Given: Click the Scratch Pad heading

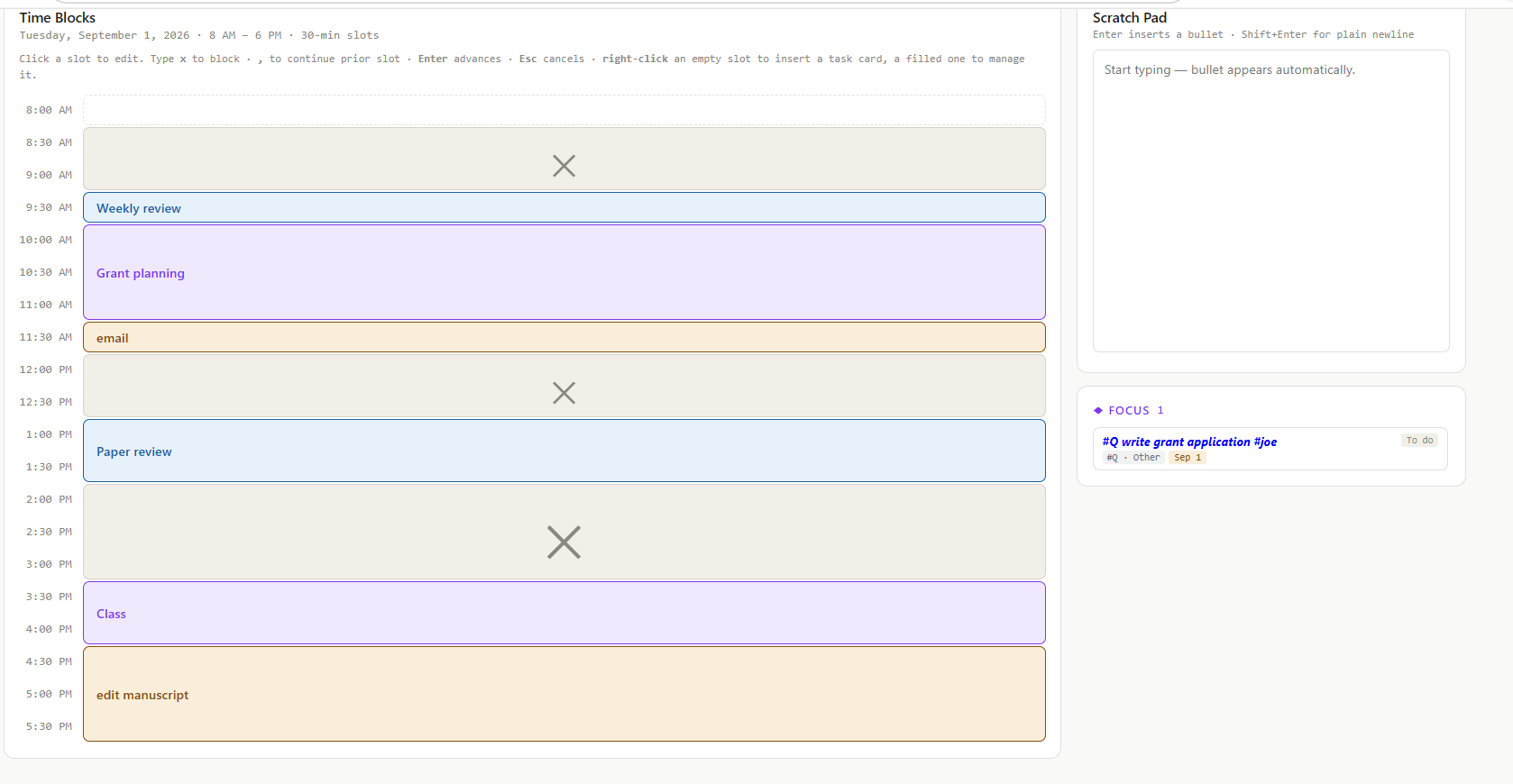Looking at the screenshot, I should (x=1130, y=18).
